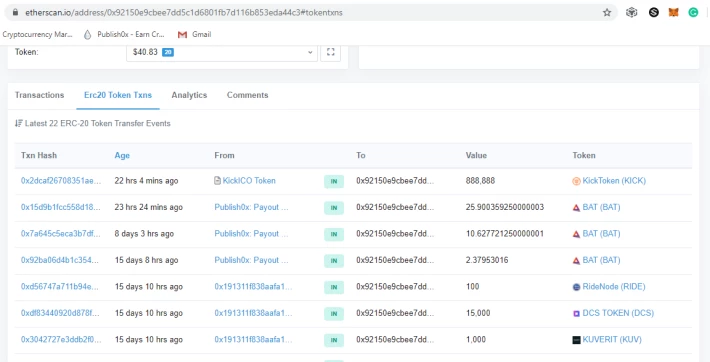Open the Grammarly green extension icon
Image resolution: width=710 pixels, height=362 pixels.
pyautogui.click(x=693, y=13)
